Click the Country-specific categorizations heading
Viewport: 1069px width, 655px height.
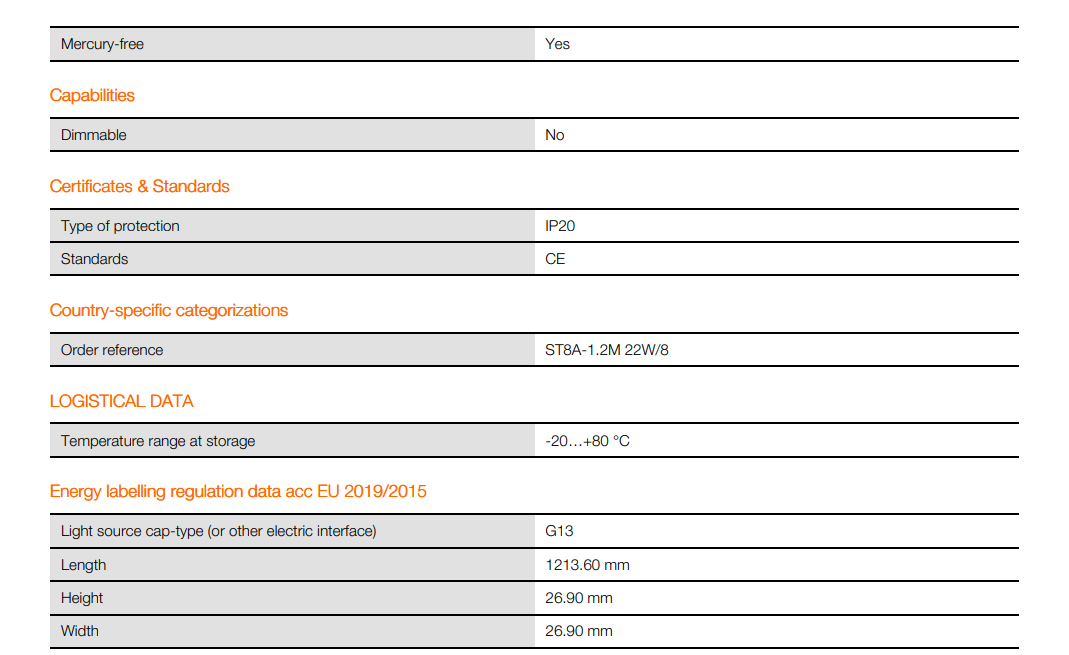coord(169,310)
